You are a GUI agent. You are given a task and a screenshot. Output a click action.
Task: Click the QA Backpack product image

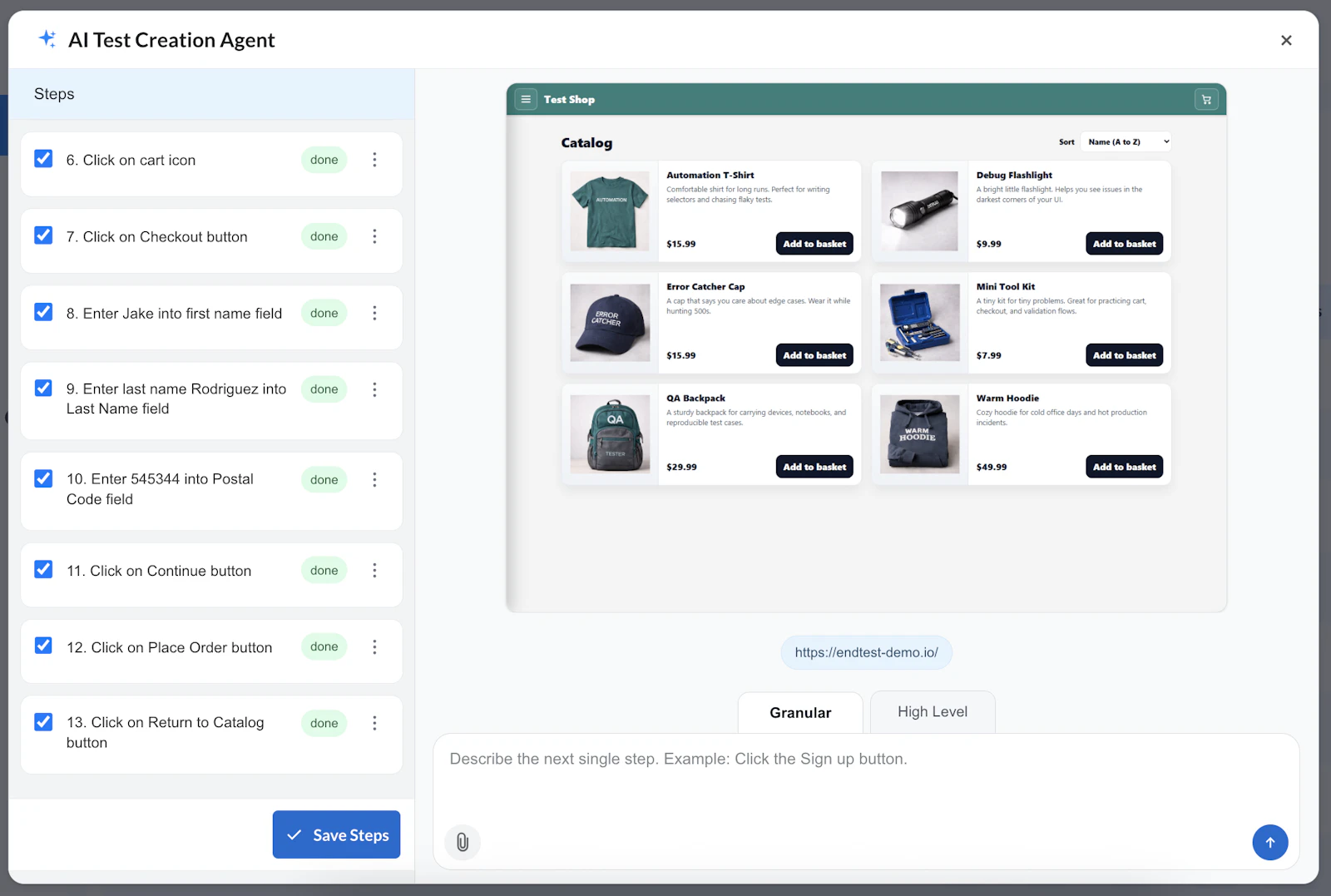pyautogui.click(x=610, y=434)
